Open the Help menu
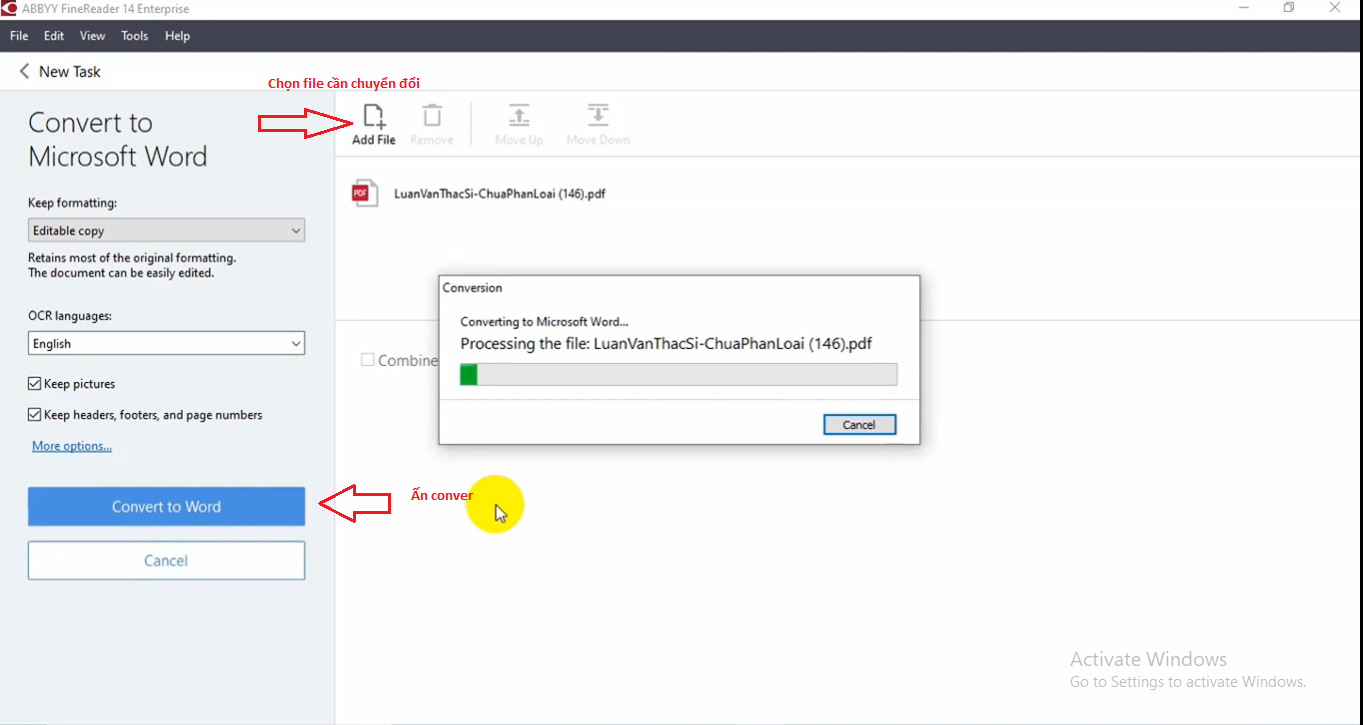 coord(177,36)
